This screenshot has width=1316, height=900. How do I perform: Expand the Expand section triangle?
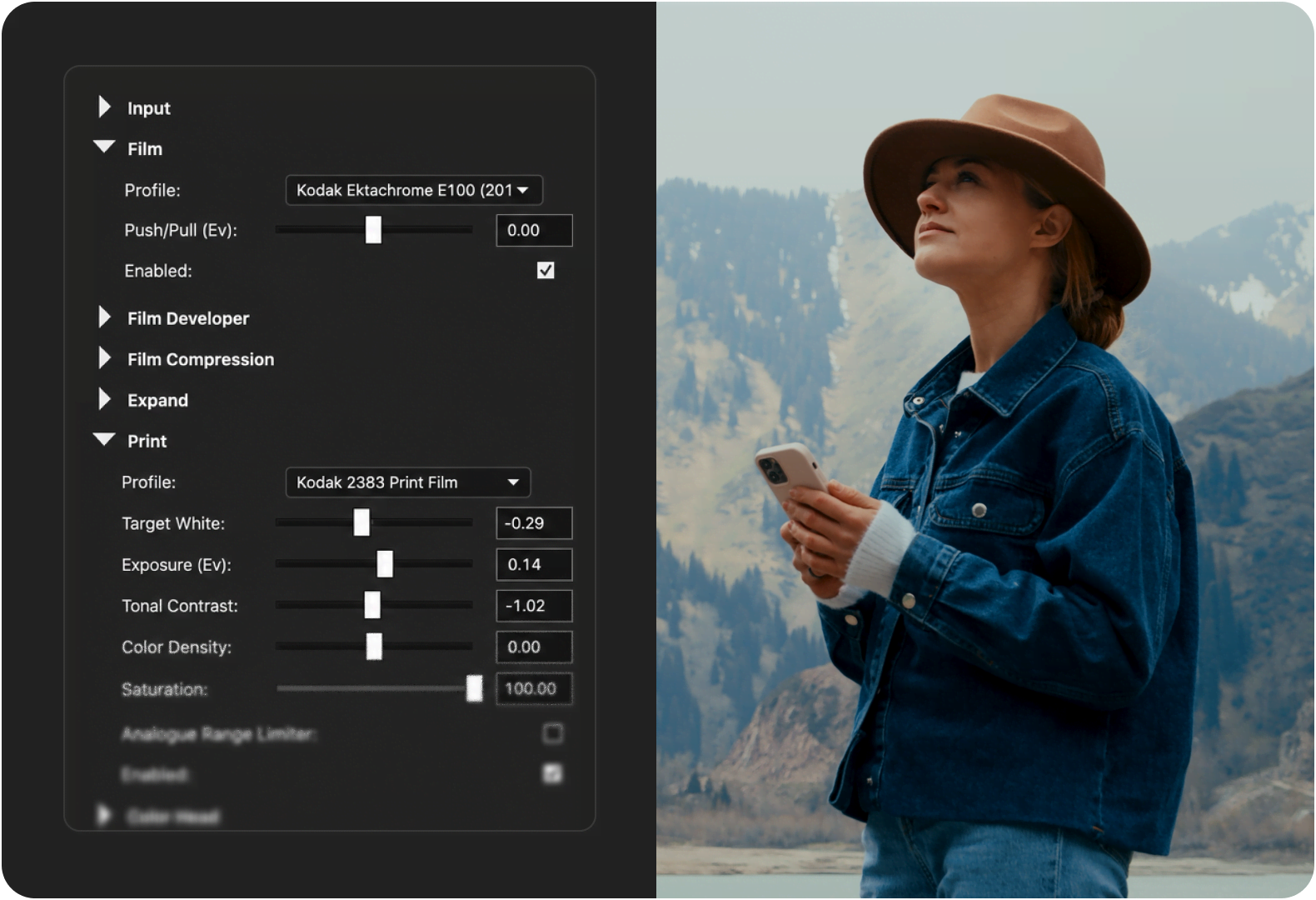click(104, 398)
